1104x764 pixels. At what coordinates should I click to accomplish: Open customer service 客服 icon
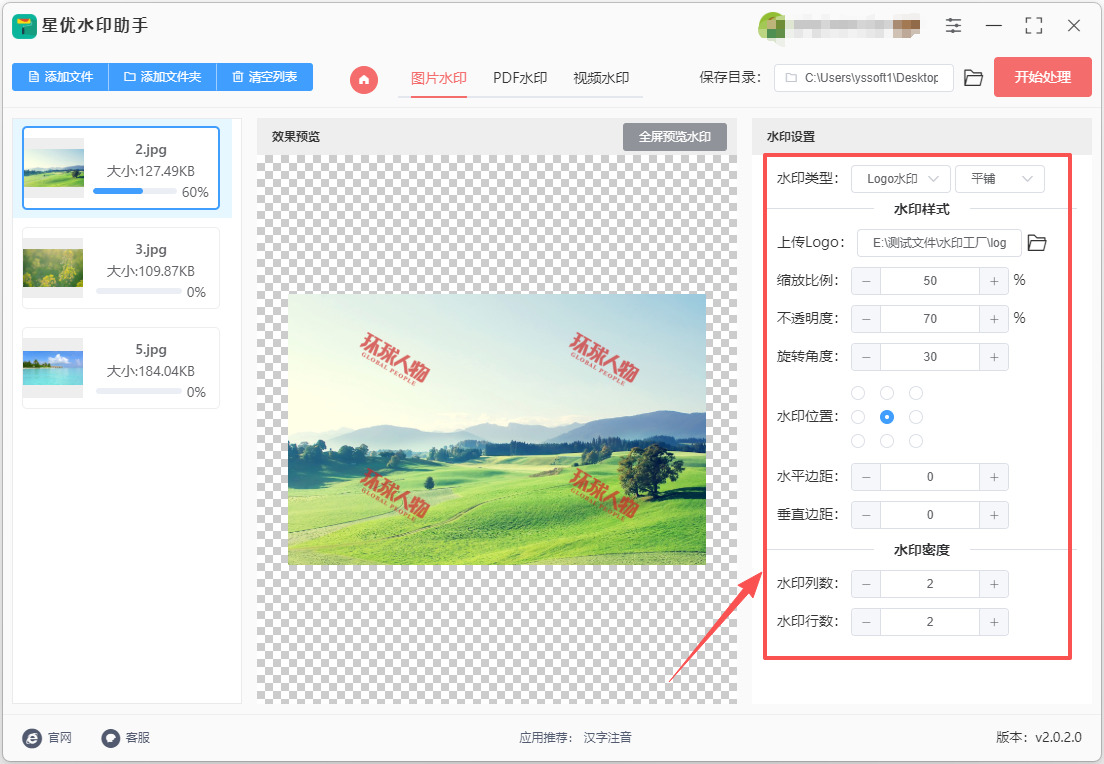click(x=111, y=737)
